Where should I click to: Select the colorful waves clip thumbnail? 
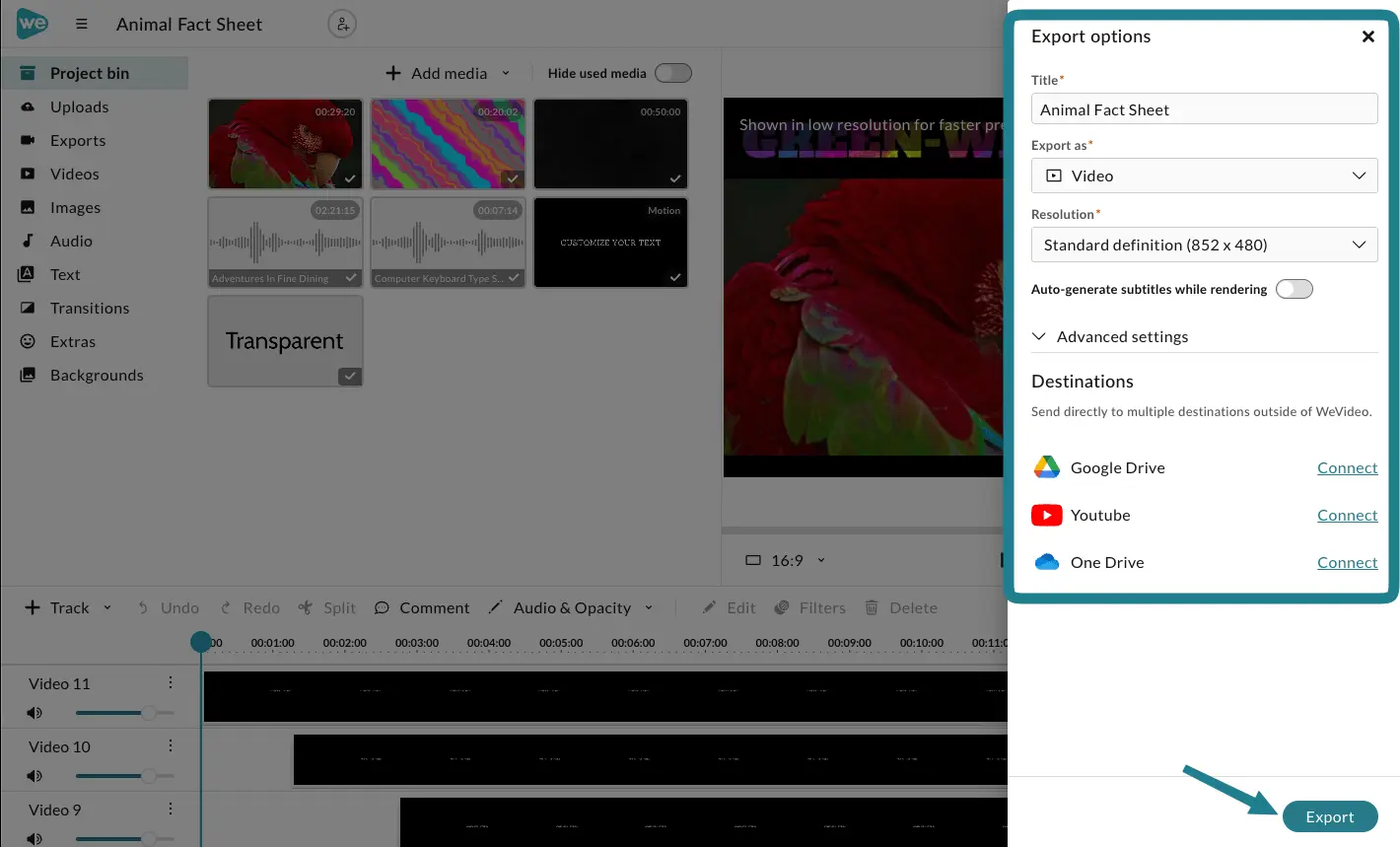pyautogui.click(x=448, y=144)
